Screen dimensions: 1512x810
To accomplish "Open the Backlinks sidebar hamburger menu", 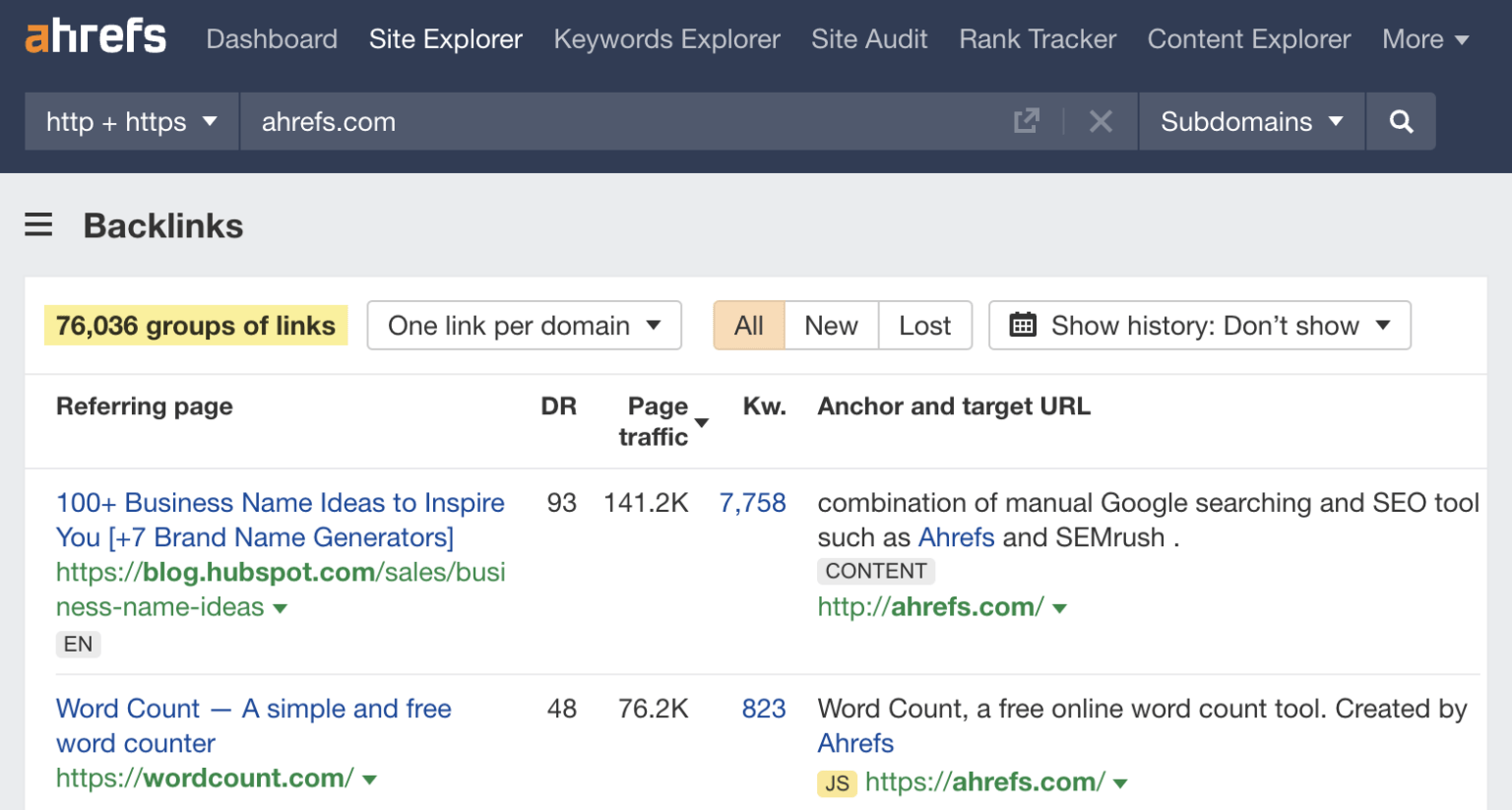I will [37, 224].
